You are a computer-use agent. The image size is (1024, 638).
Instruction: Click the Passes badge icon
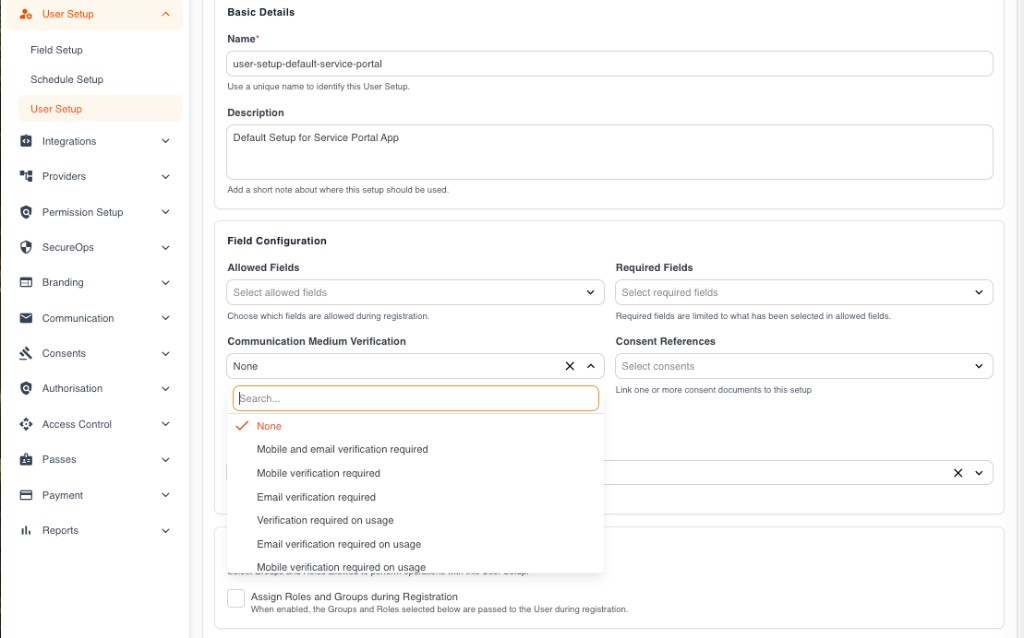click(x=25, y=459)
